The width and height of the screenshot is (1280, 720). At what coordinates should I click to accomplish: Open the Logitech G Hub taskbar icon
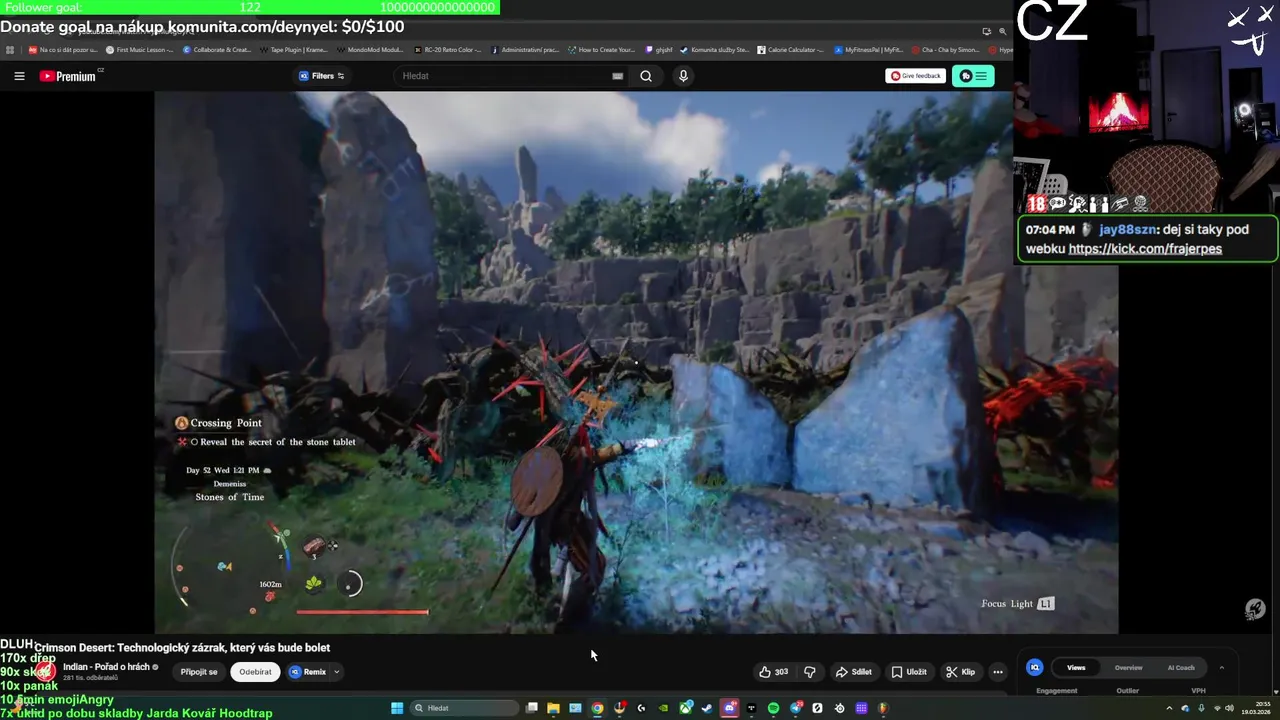[641, 708]
